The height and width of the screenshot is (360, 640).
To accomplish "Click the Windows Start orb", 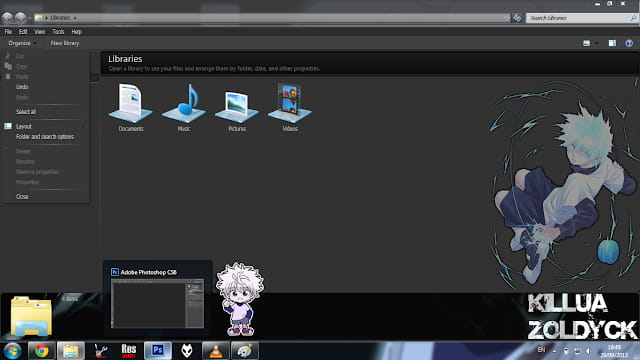I will point(12,351).
